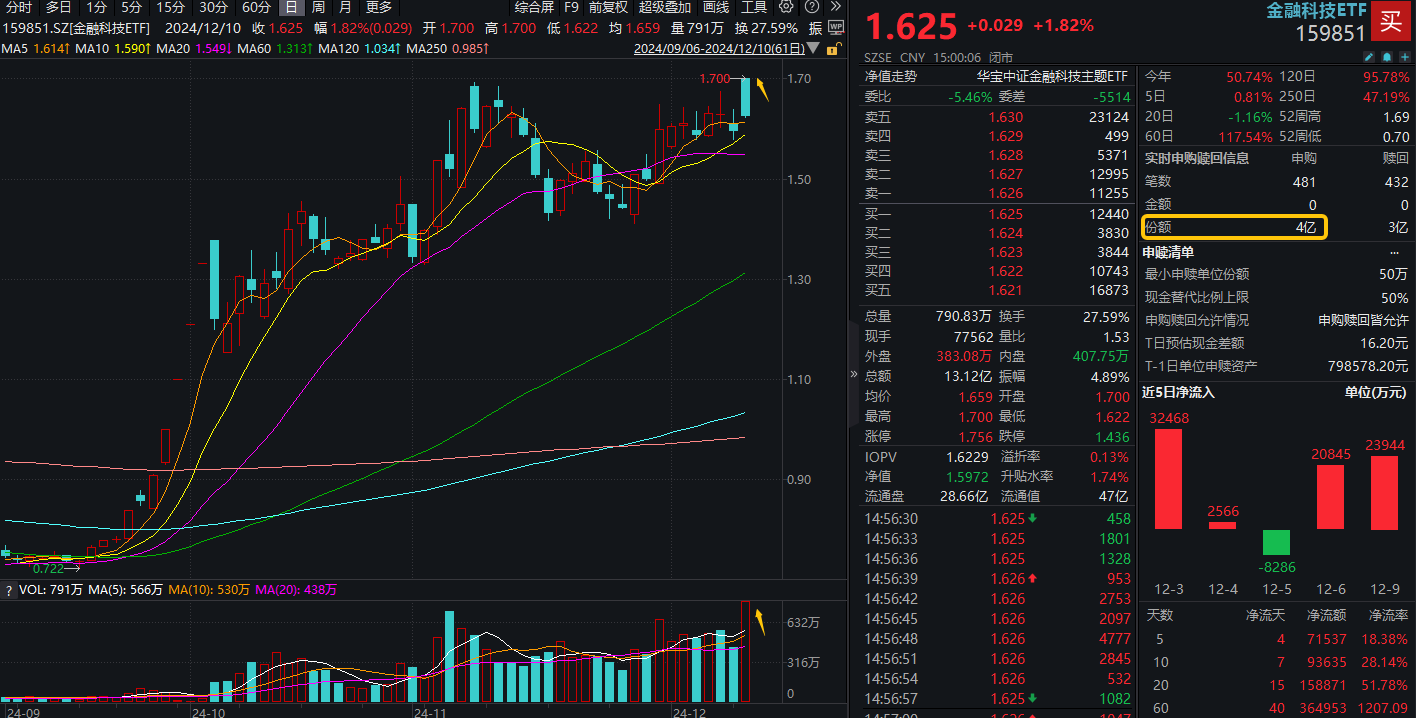
Task: Click the WP icon beside the 振 indicator
Action: (x=836, y=27)
